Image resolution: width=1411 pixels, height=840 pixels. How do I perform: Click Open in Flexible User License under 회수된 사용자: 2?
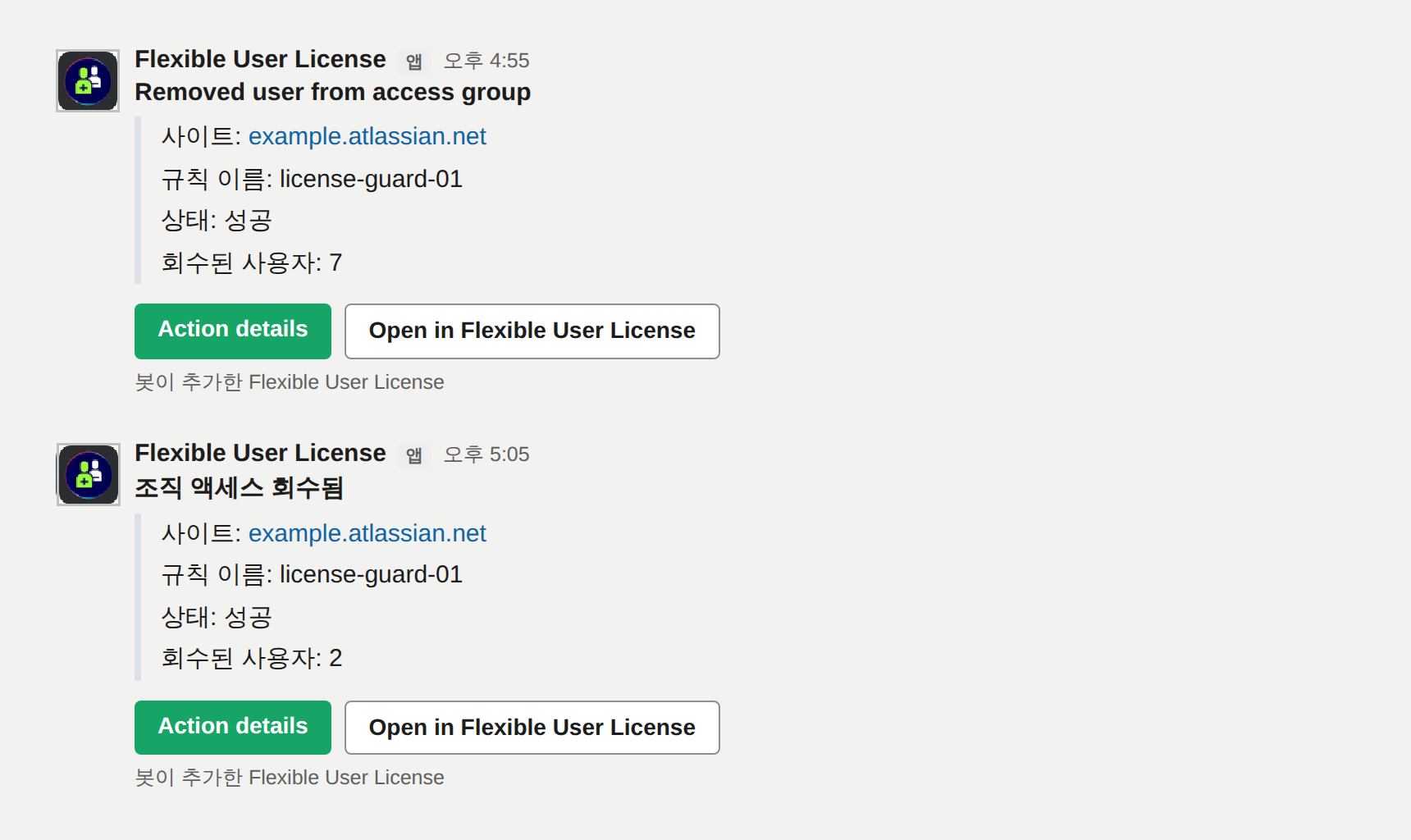click(x=532, y=727)
